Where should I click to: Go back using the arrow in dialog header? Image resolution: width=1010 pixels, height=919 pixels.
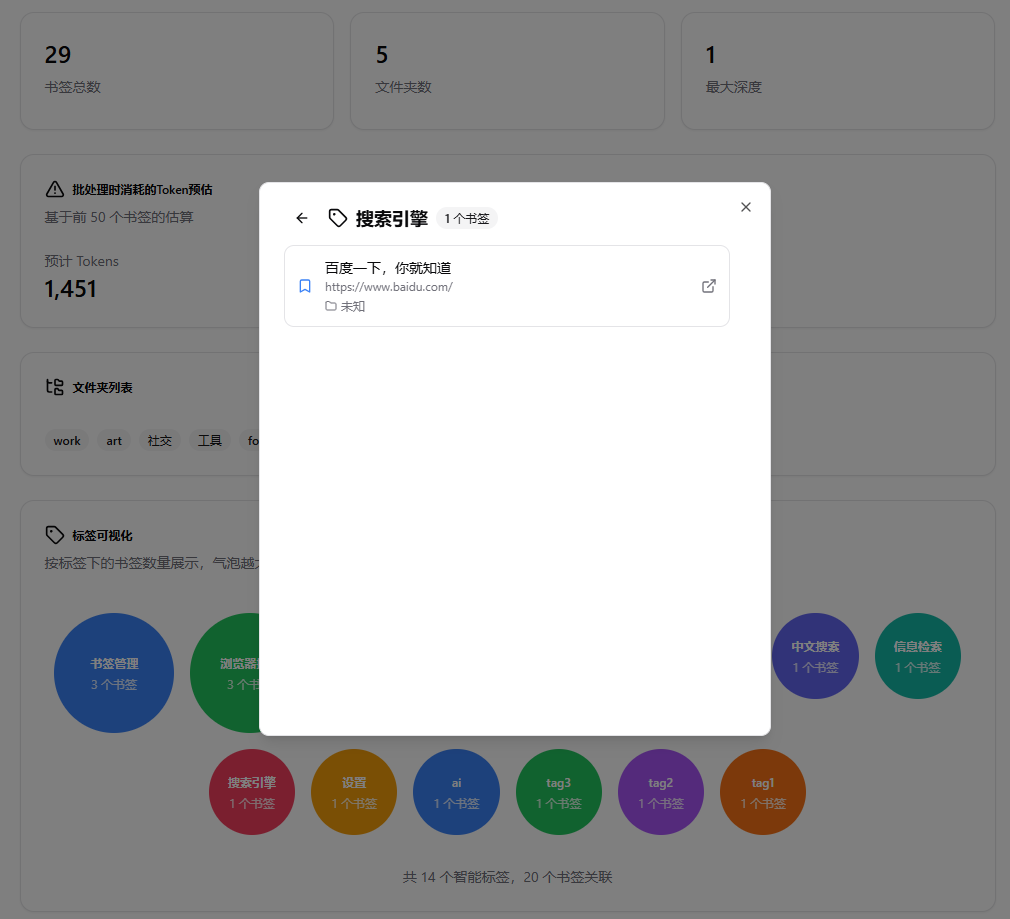[301, 218]
